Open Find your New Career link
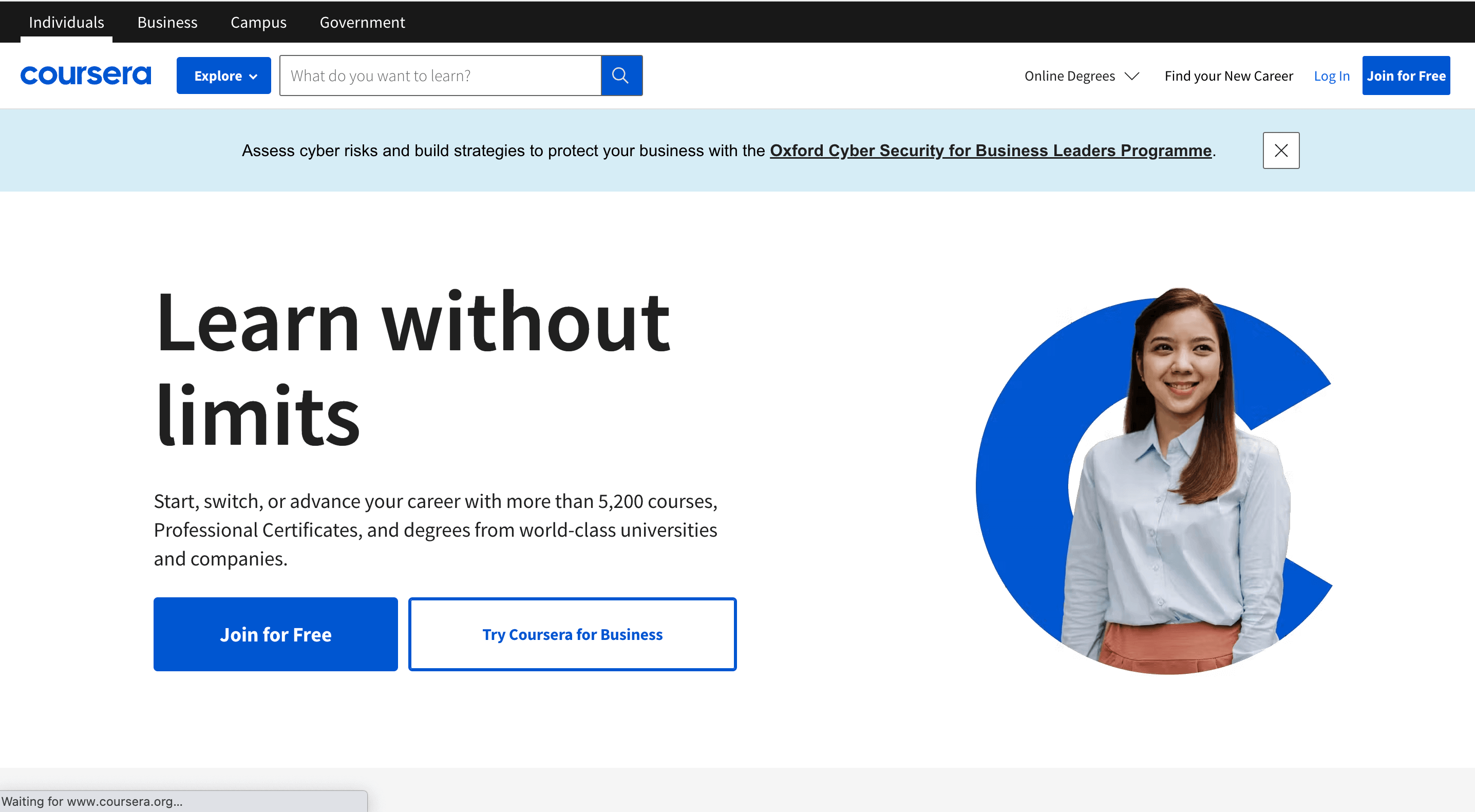 [x=1228, y=75]
